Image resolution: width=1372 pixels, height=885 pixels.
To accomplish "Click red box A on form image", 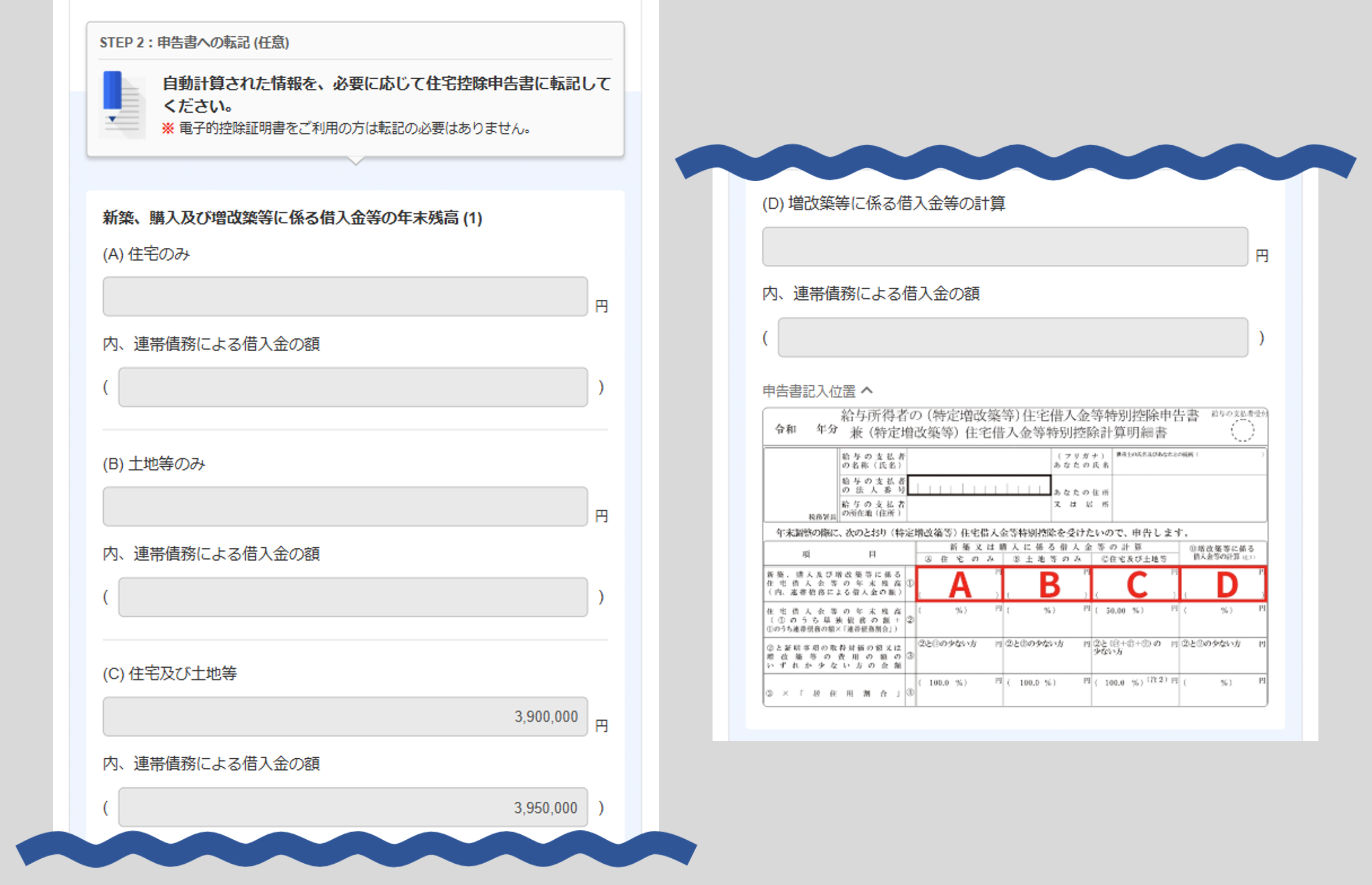I will coord(959,585).
